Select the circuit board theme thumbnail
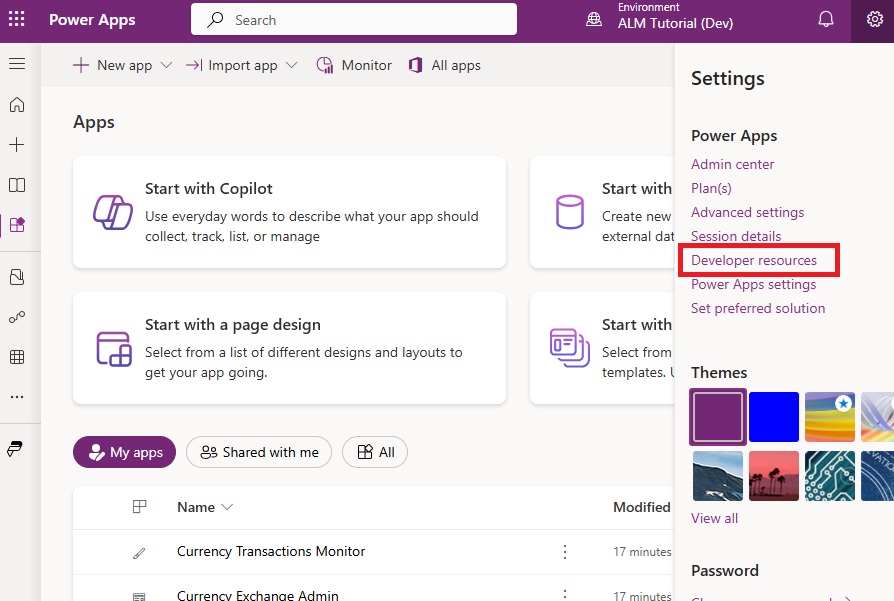The width and height of the screenshot is (894, 601). [x=830, y=476]
